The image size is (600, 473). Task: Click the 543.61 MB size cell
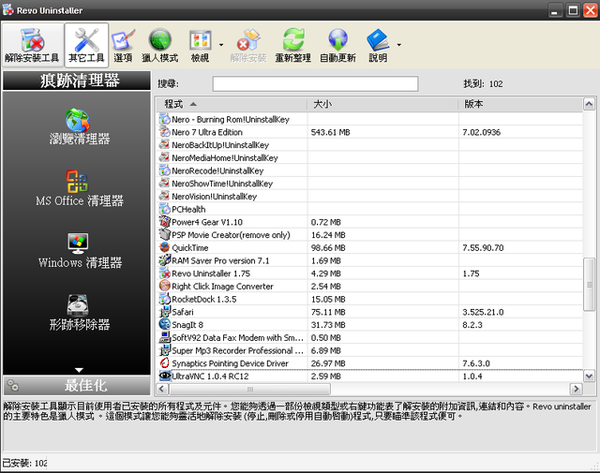[331, 132]
